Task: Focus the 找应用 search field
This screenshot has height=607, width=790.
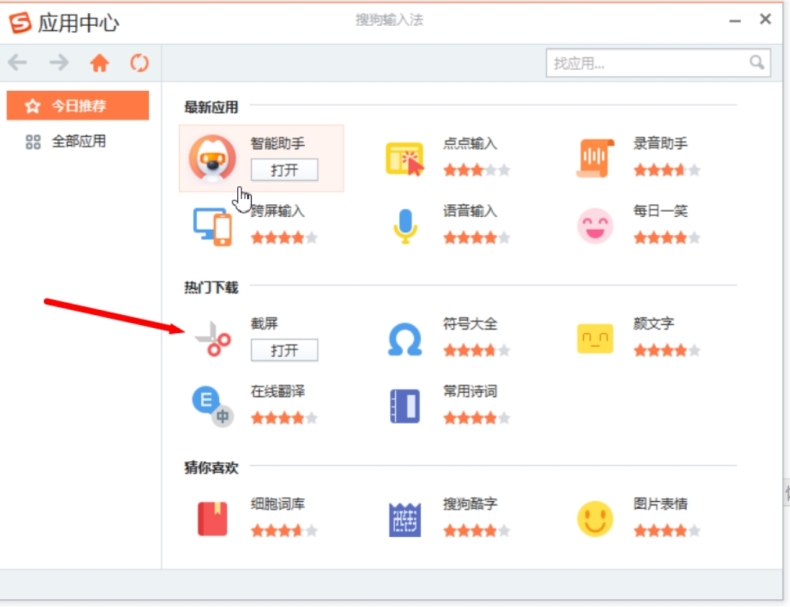Action: click(x=658, y=63)
